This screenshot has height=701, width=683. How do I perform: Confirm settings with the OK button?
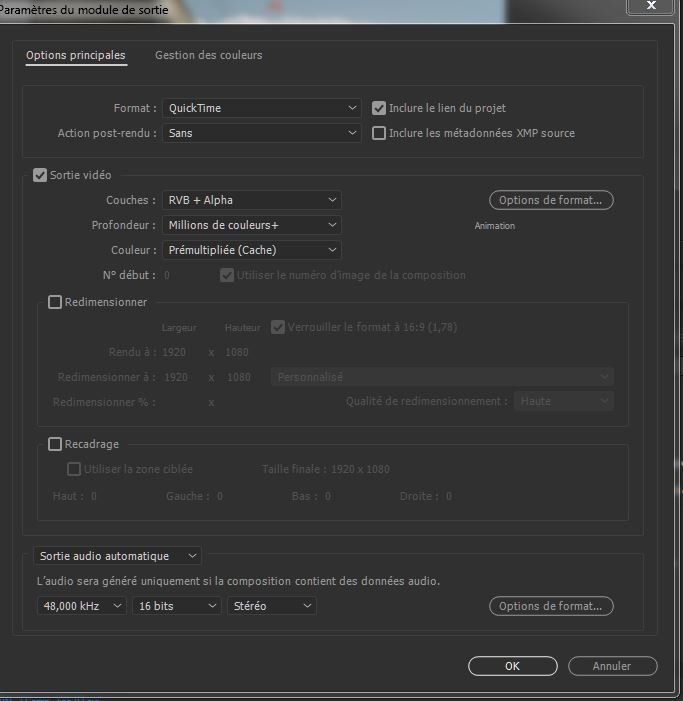coord(513,666)
